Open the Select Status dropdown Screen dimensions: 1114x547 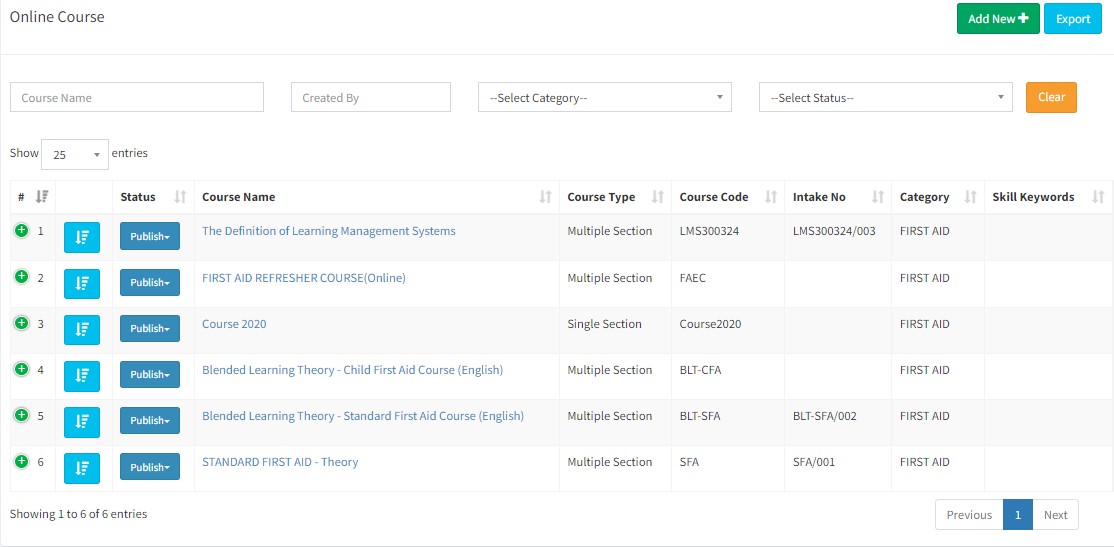885,97
